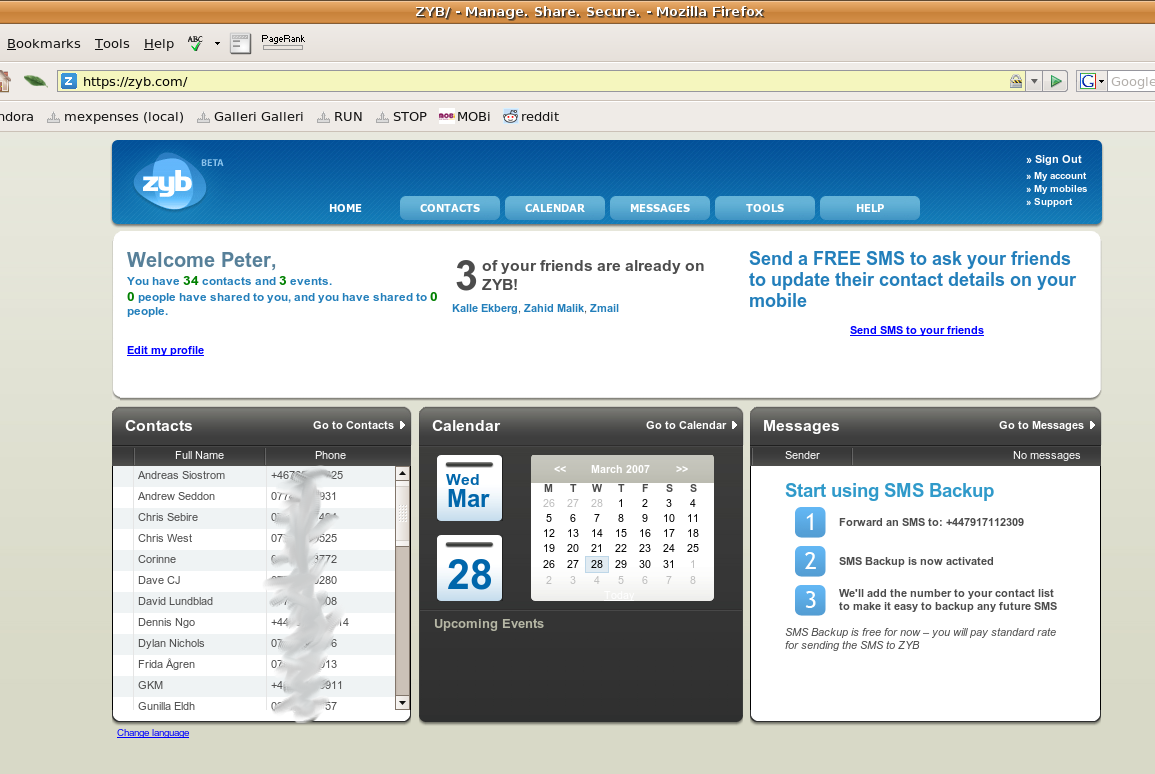Click the page icon beside PageRank
Screen dimensions: 1155x774
(x=240, y=43)
